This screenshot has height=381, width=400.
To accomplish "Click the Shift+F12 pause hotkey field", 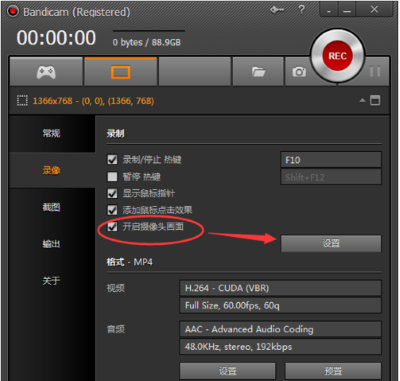I will point(331,177).
